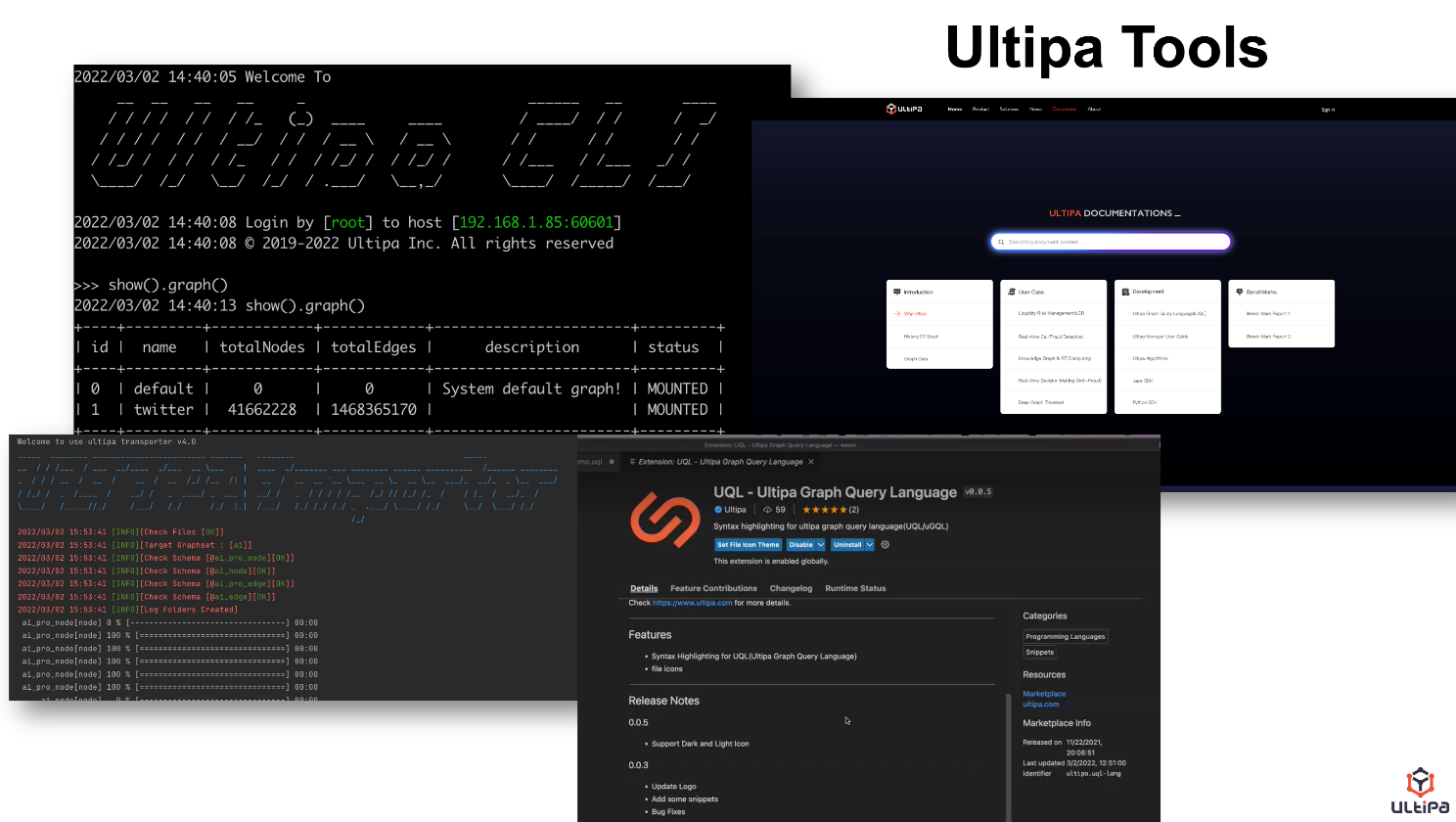
Task: Click the extension details vertical scrollbar
Action: 1008,755
